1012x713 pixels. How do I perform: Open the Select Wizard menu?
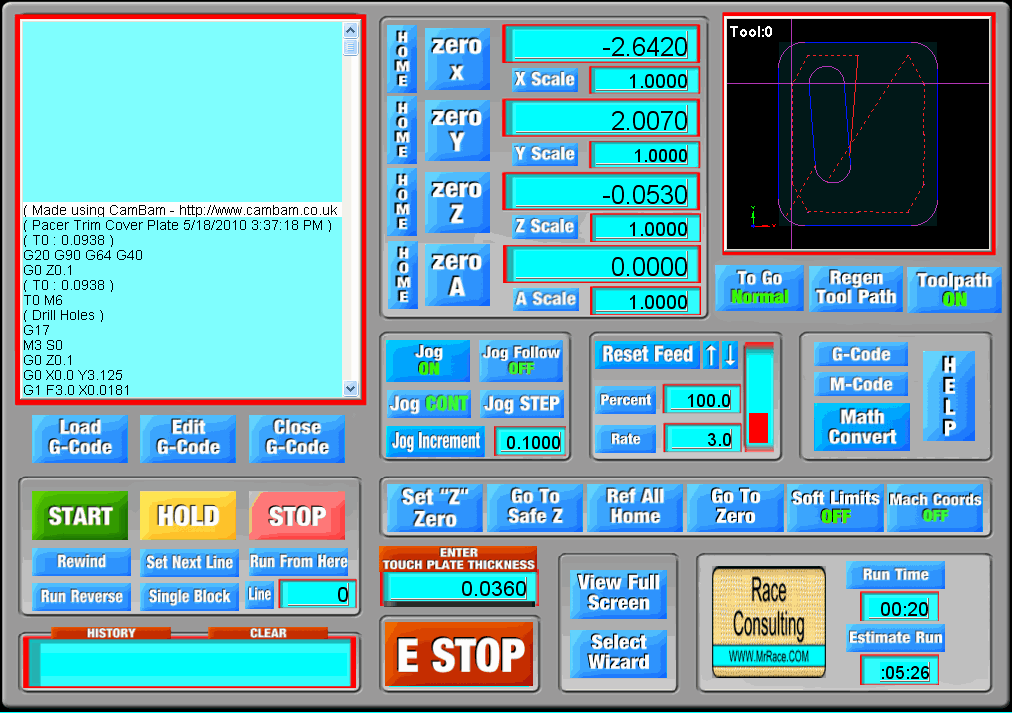[x=619, y=652]
